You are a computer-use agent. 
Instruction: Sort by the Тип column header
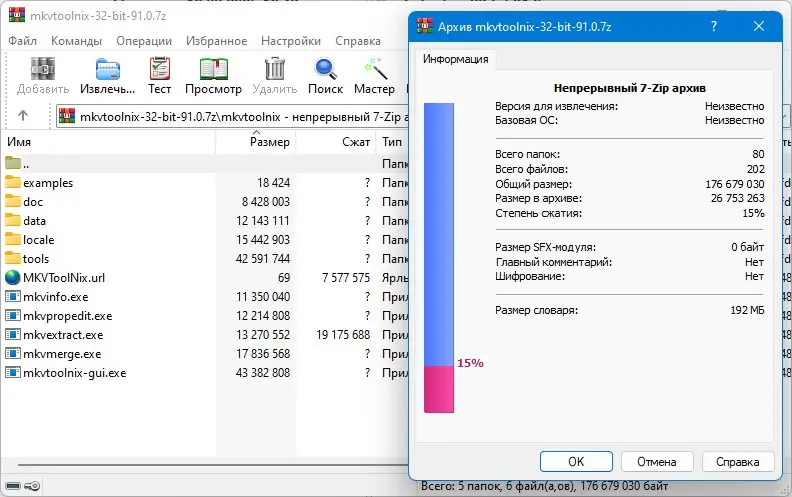coord(392,142)
